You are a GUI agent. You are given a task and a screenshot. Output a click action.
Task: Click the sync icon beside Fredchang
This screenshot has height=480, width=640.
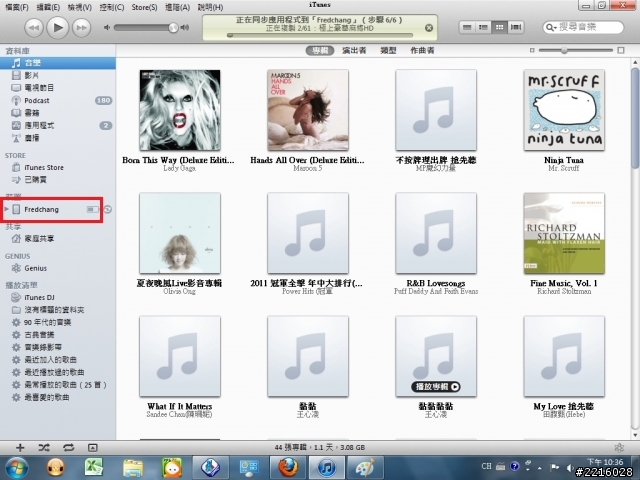click(108, 209)
